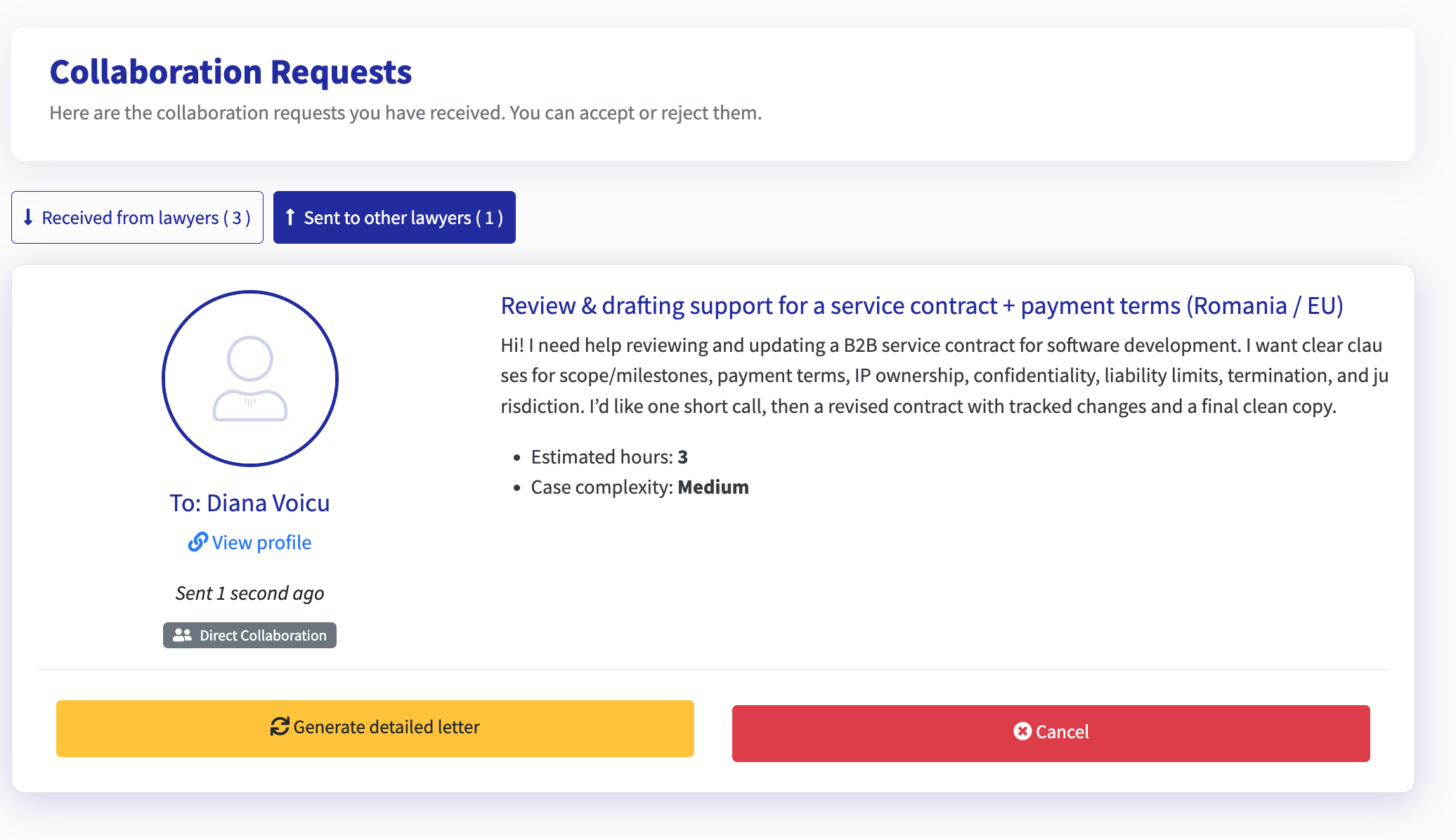Click the Collaboration Requests page heading
1456x840 pixels.
tap(231, 71)
